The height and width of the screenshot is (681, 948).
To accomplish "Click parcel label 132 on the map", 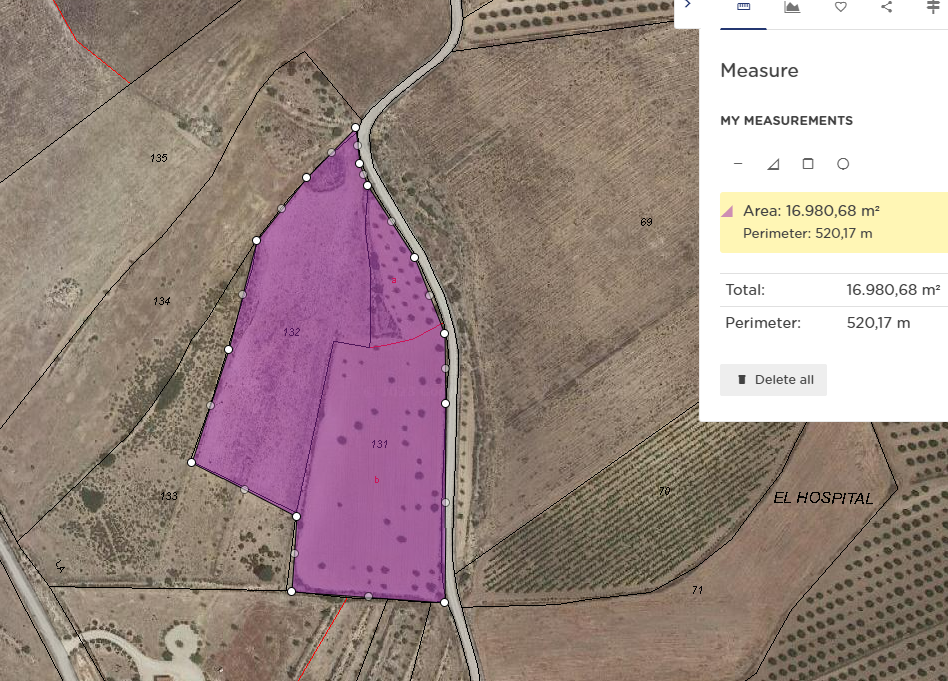I will pos(292,331).
